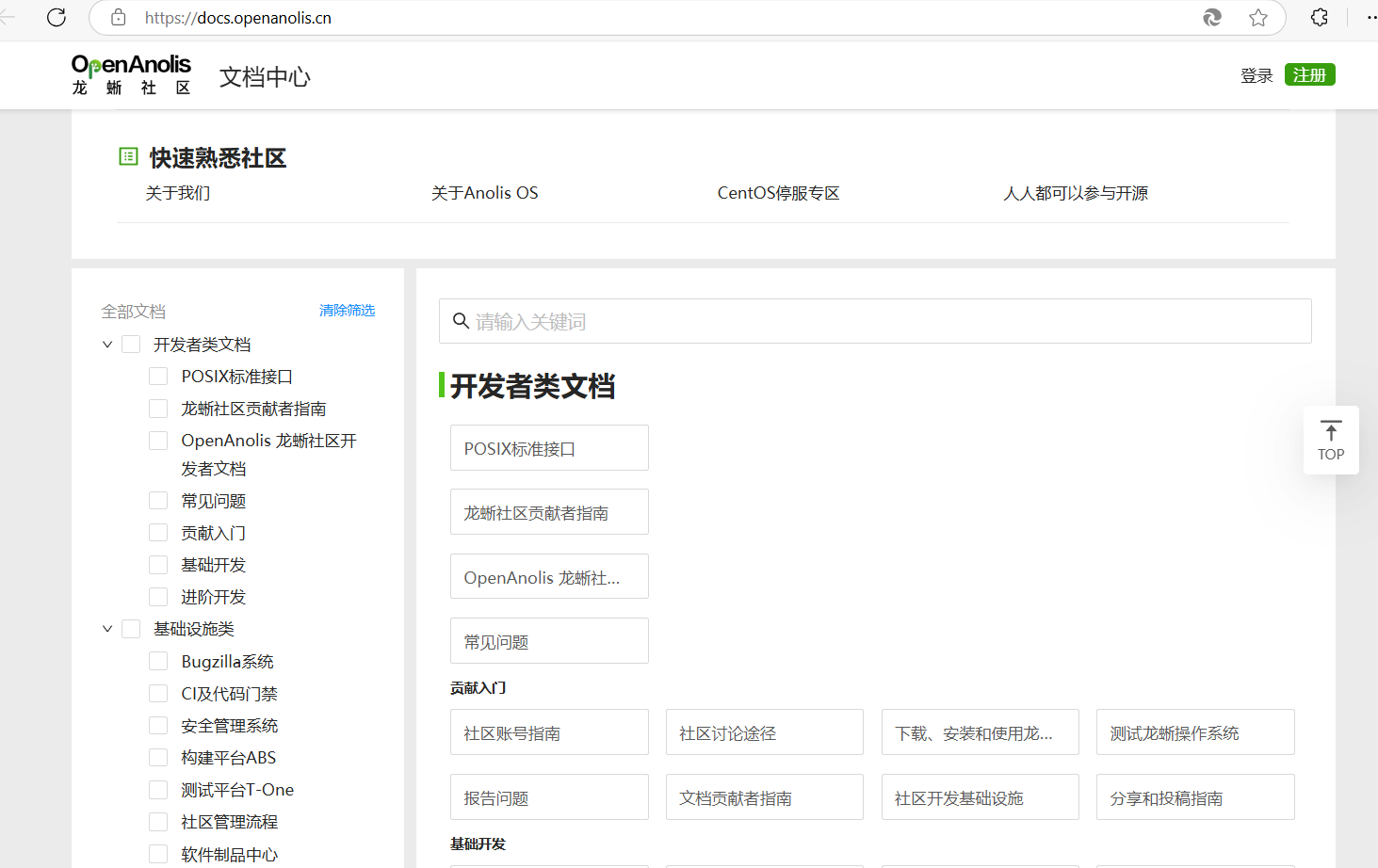Image resolution: width=1378 pixels, height=868 pixels.
Task: Click the Edge copilot swirl icon in address bar
Action: pyautogui.click(x=1212, y=17)
